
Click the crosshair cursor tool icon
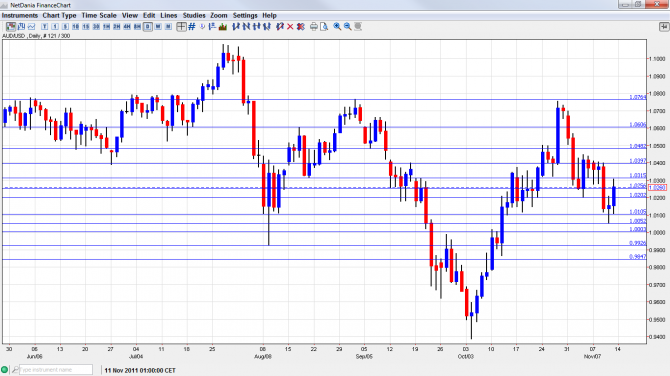click(181, 26)
